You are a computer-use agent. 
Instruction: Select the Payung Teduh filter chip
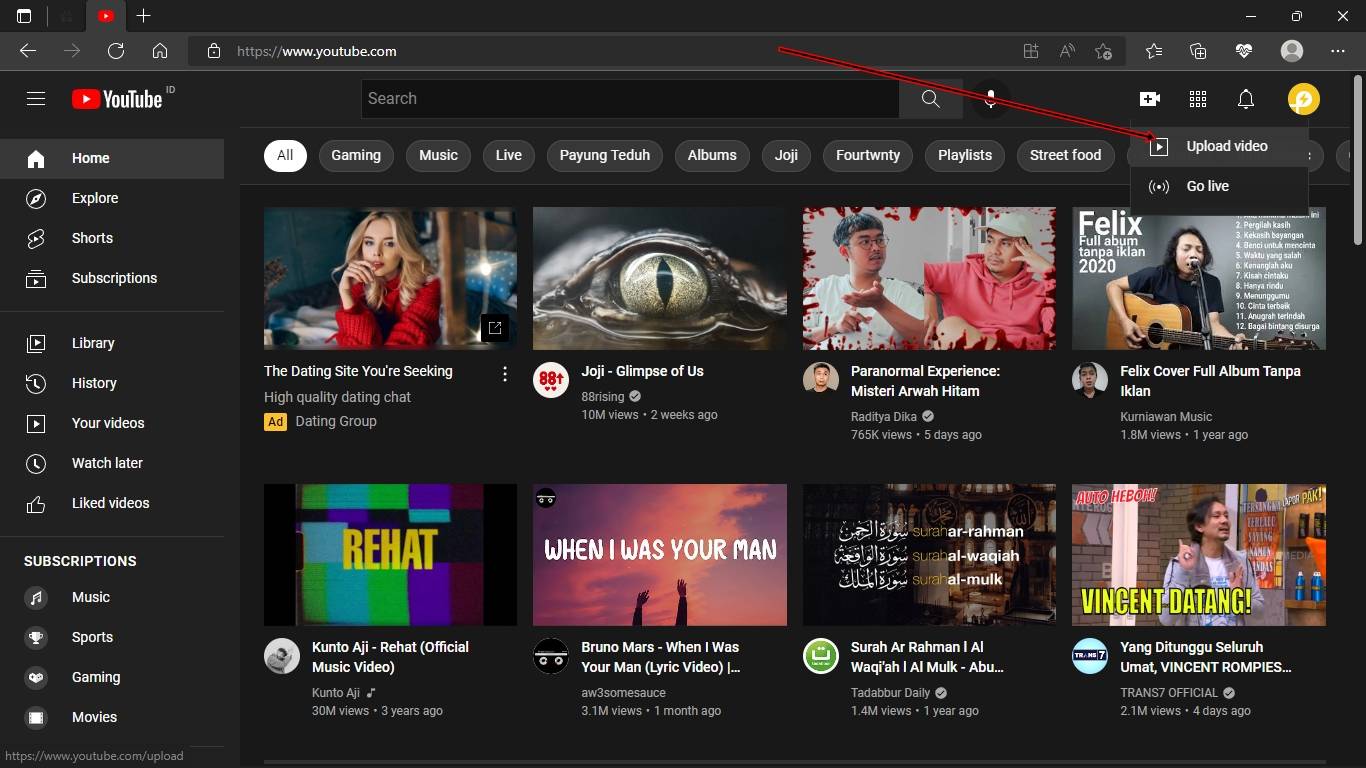pyautogui.click(x=605, y=155)
